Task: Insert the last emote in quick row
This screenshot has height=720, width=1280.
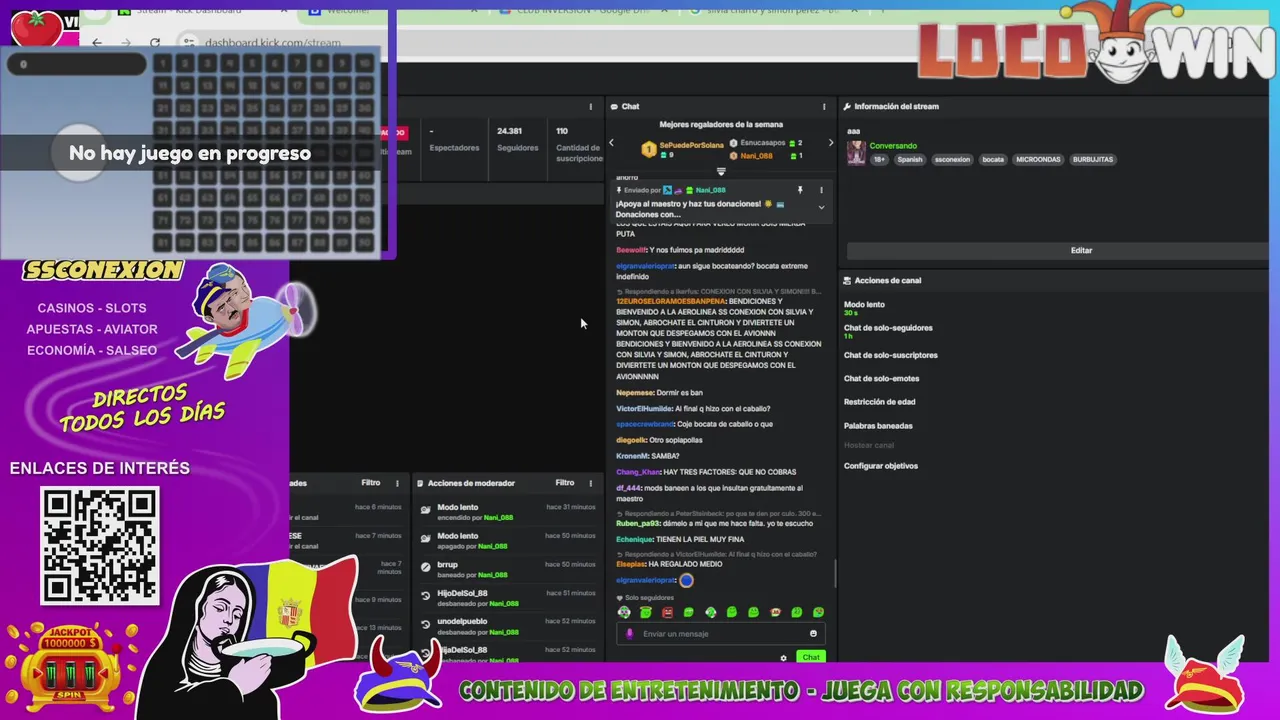Action: 818,612
